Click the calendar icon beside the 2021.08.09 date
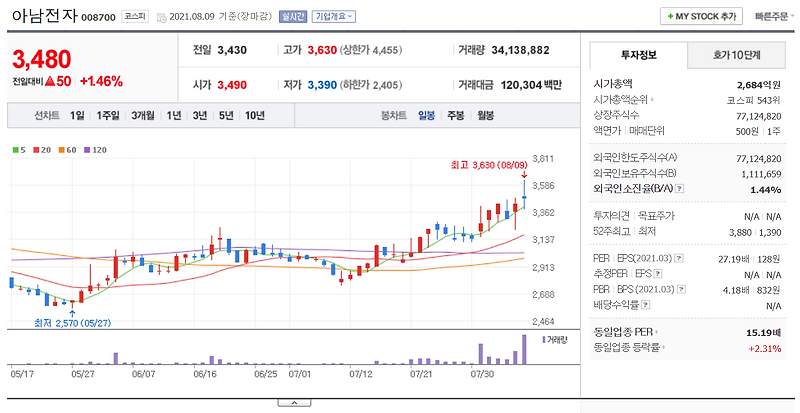This screenshot has height=413, width=800. coord(161,17)
